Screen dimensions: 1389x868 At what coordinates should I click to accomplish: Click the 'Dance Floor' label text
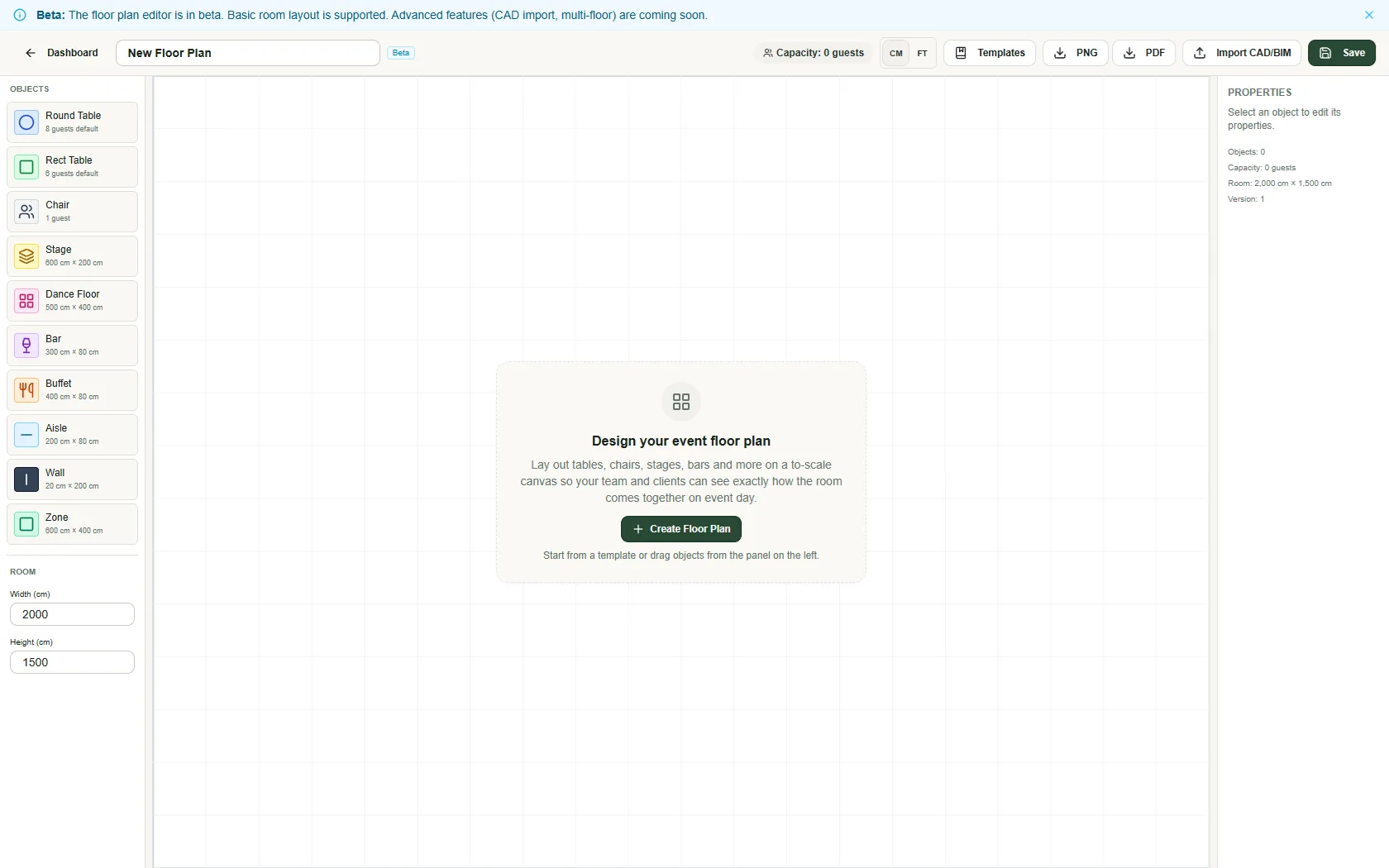pyautogui.click(x=73, y=294)
